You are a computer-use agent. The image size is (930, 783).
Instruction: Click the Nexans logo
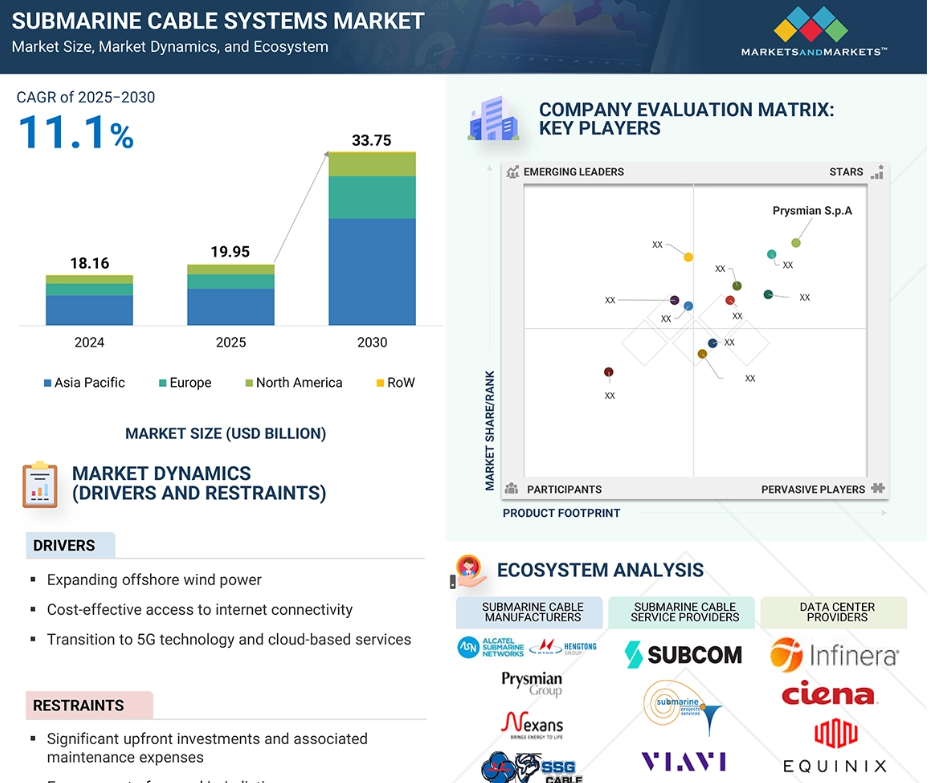tap(532, 725)
